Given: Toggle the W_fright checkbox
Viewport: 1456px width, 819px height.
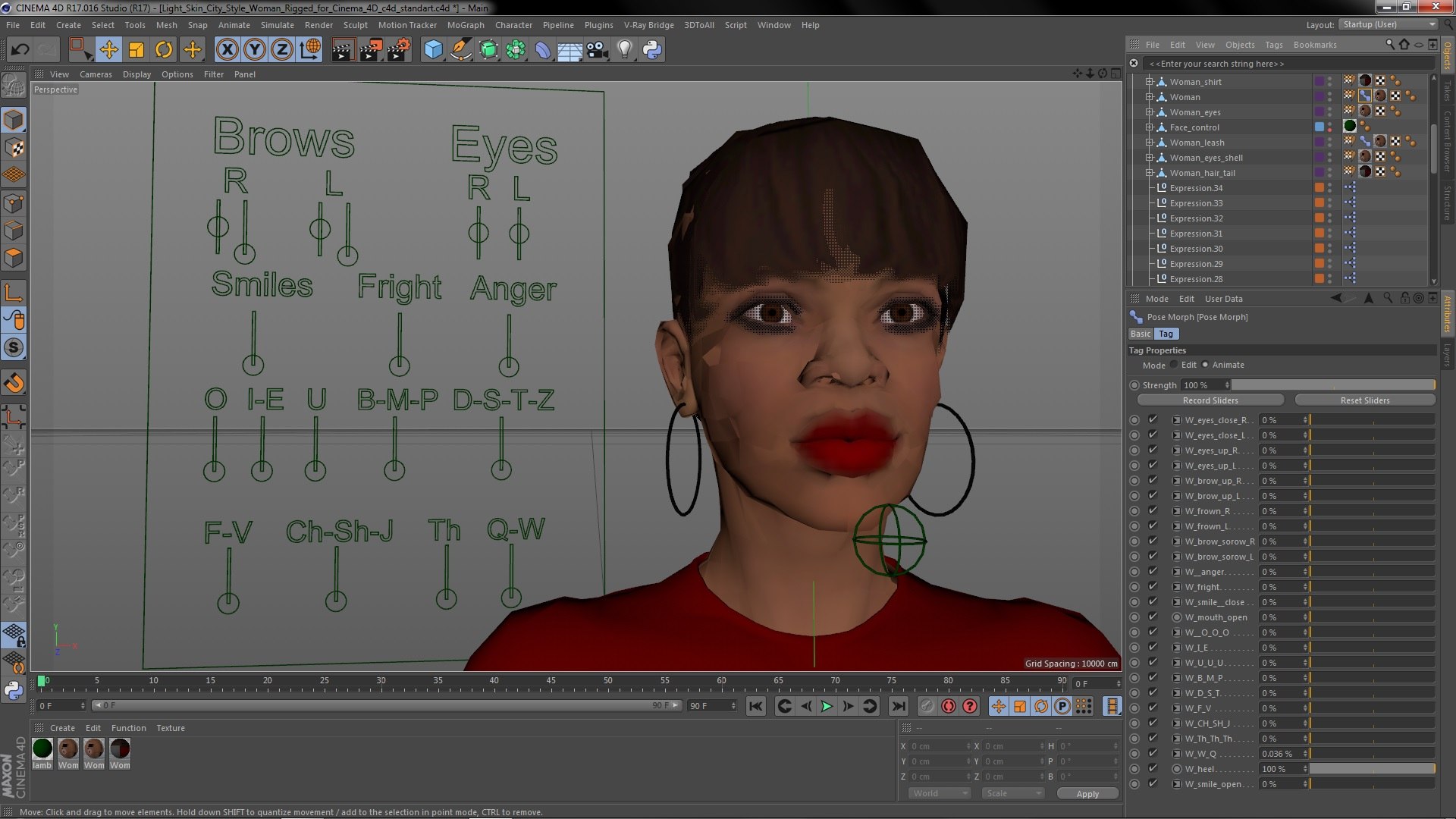Looking at the screenshot, I should pyautogui.click(x=1153, y=586).
